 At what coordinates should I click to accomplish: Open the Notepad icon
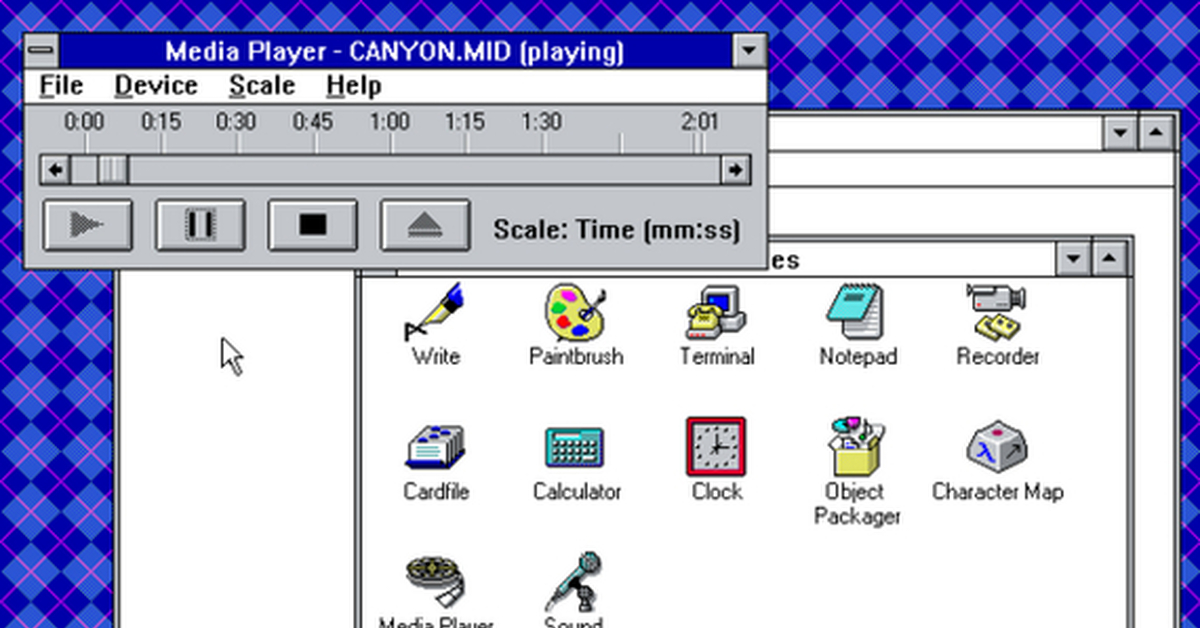[x=857, y=313]
